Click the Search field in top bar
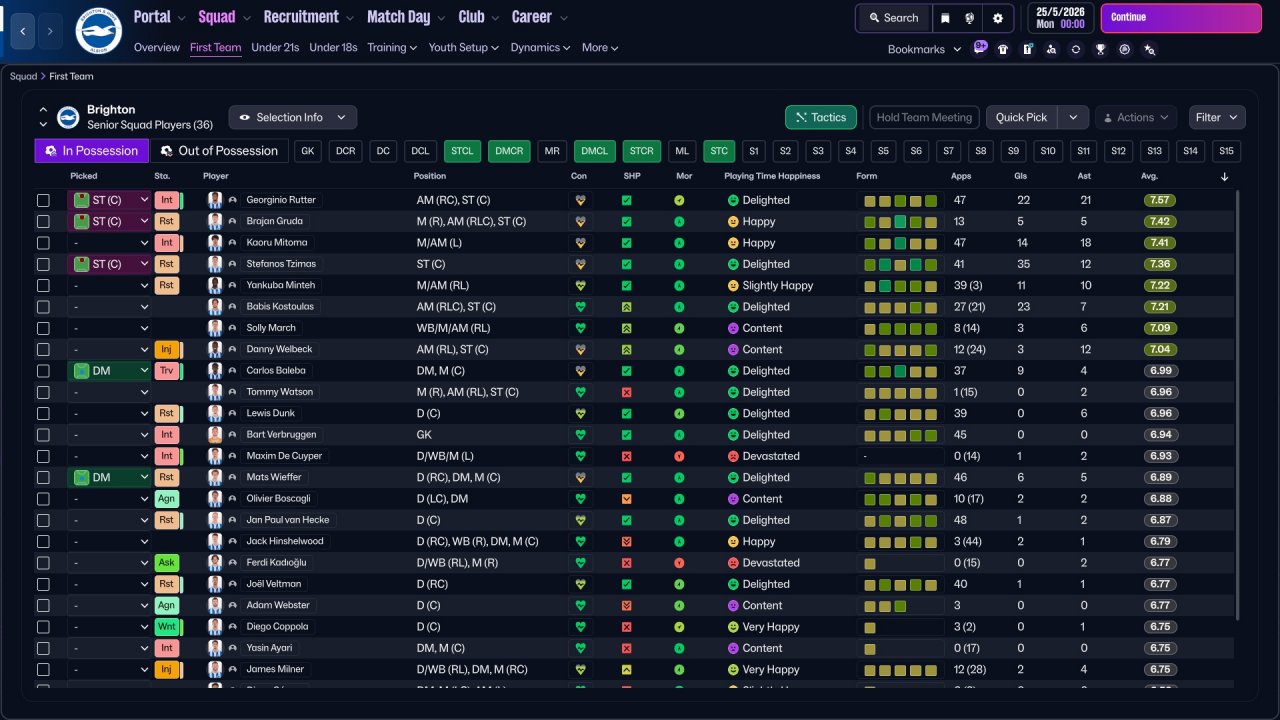Screen dimensions: 1280x720 click(x=893, y=18)
